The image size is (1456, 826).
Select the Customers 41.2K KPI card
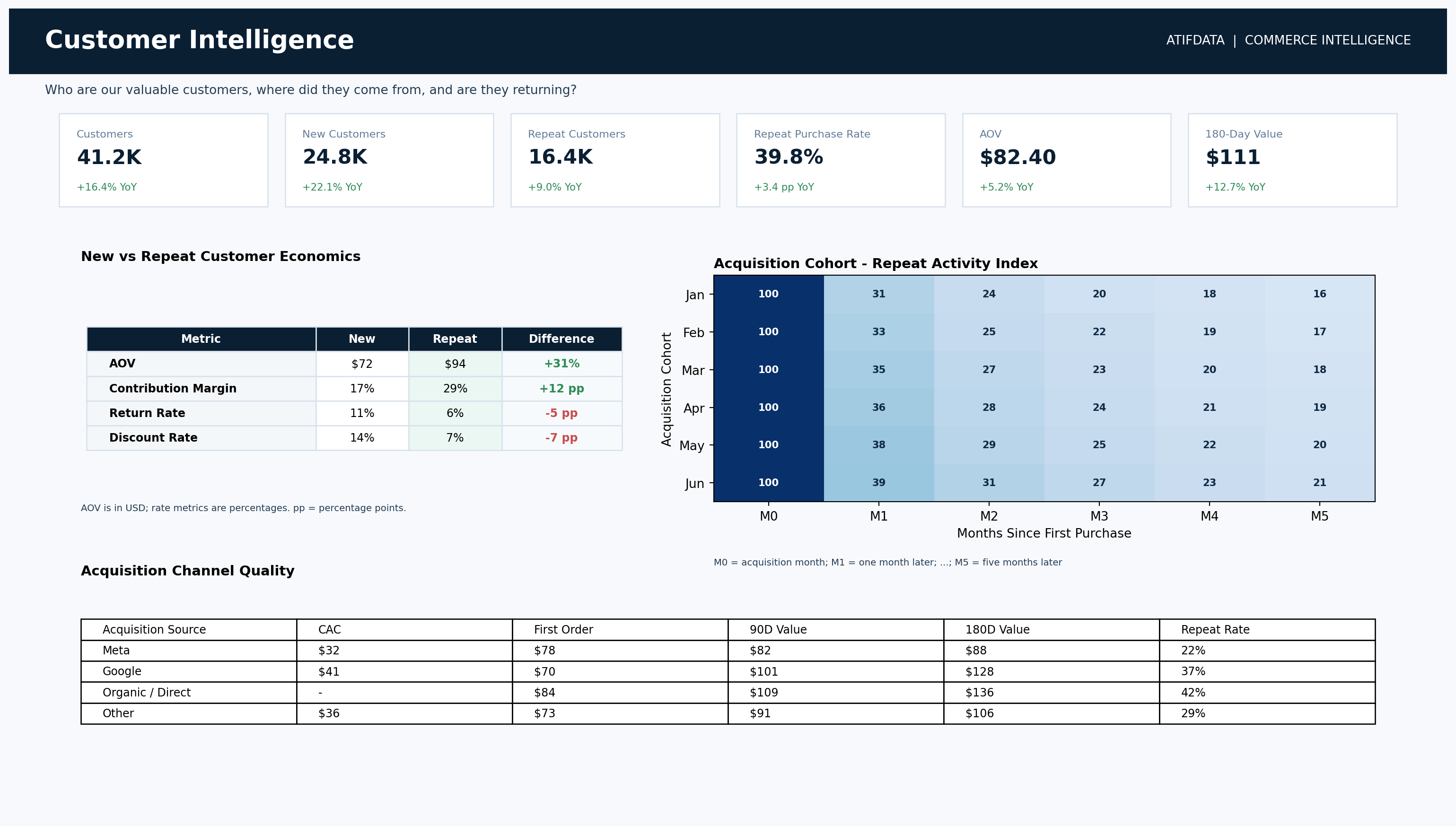(x=163, y=160)
